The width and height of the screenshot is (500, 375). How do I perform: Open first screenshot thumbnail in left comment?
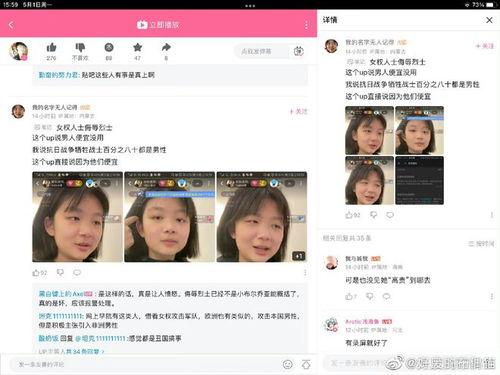(77, 217)
